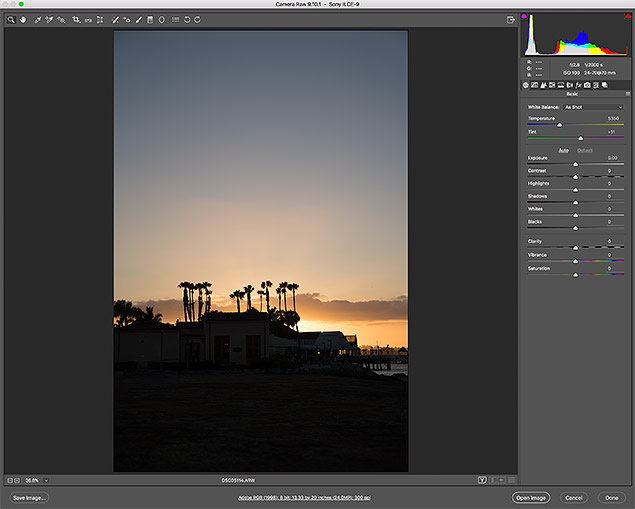Select the Crop tool
This screenshot has width=635, height=509.
click(x=76, y=19)
